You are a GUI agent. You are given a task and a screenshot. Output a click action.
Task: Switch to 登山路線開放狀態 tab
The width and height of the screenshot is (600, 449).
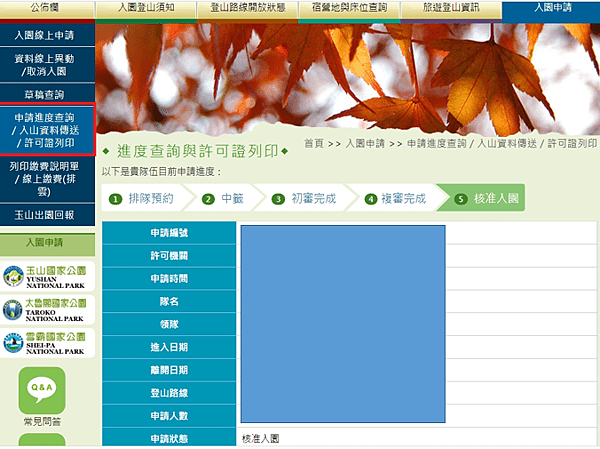pos(247,9)
